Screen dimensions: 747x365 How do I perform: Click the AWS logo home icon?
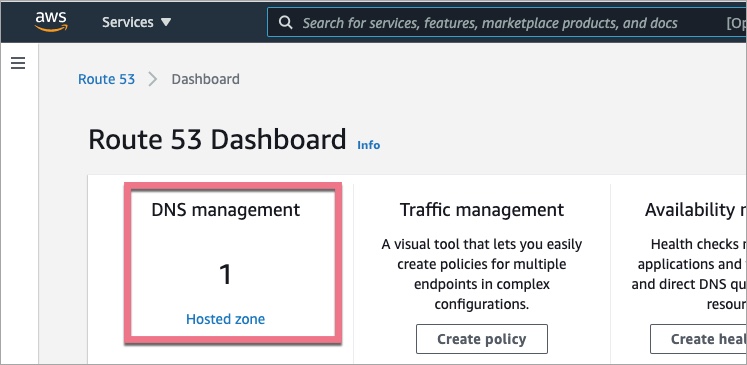(51, 22)
